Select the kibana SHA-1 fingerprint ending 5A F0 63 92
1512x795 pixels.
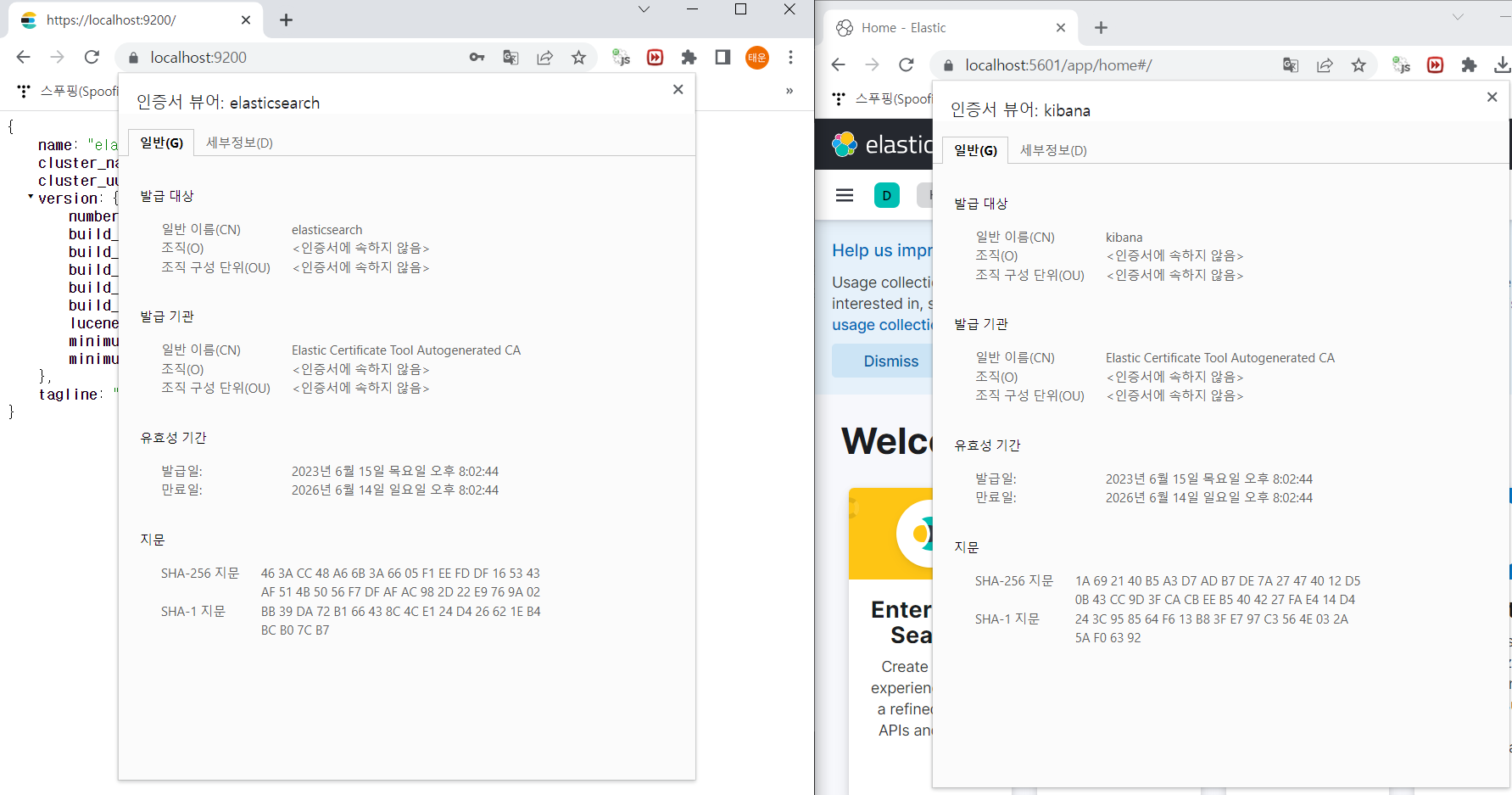click(x=1211, y=629)
